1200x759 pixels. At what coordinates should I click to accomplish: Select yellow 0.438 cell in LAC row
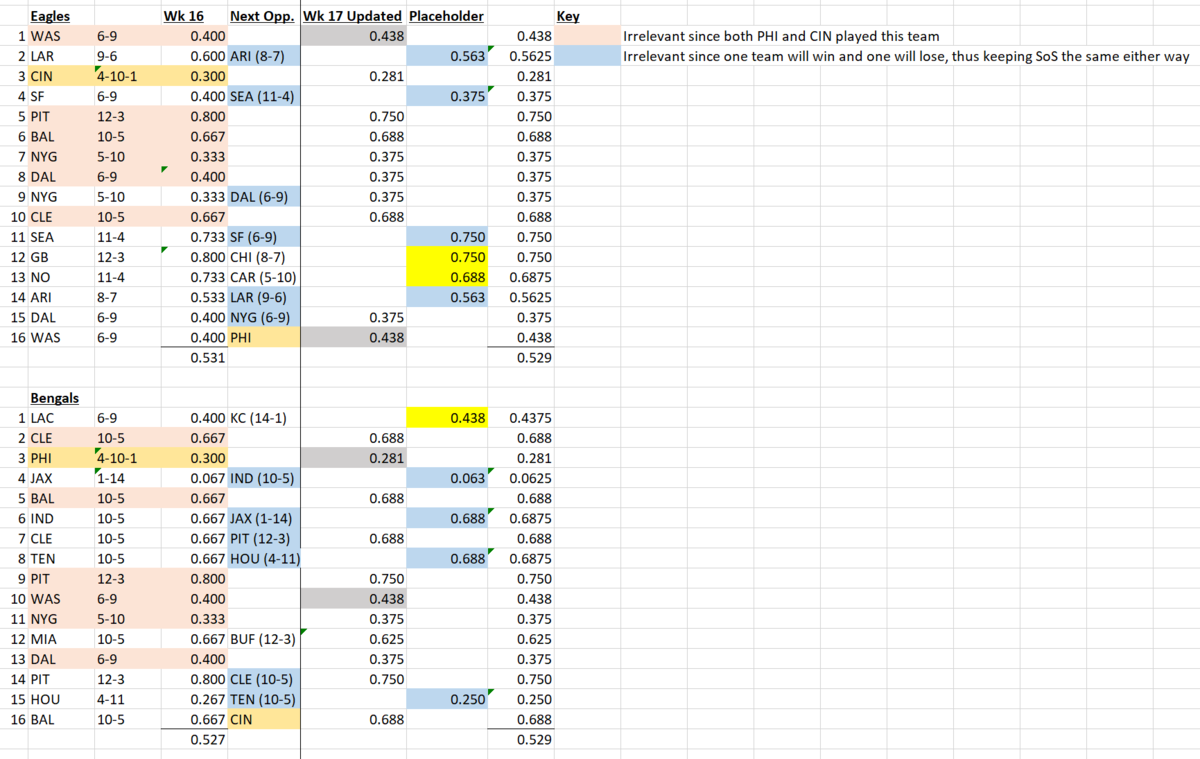click(447, 418)
